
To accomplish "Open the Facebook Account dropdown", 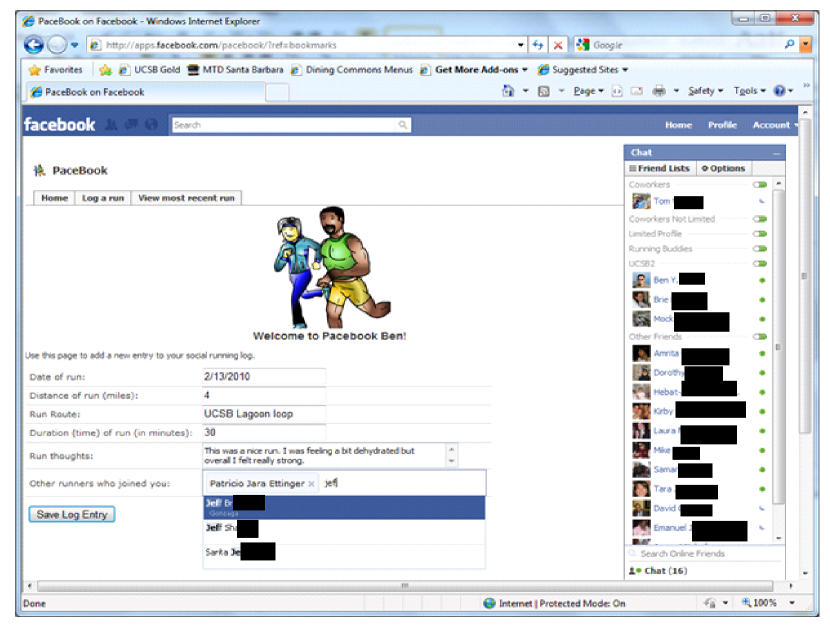I will pyautogui.click(x=775, y=125).
